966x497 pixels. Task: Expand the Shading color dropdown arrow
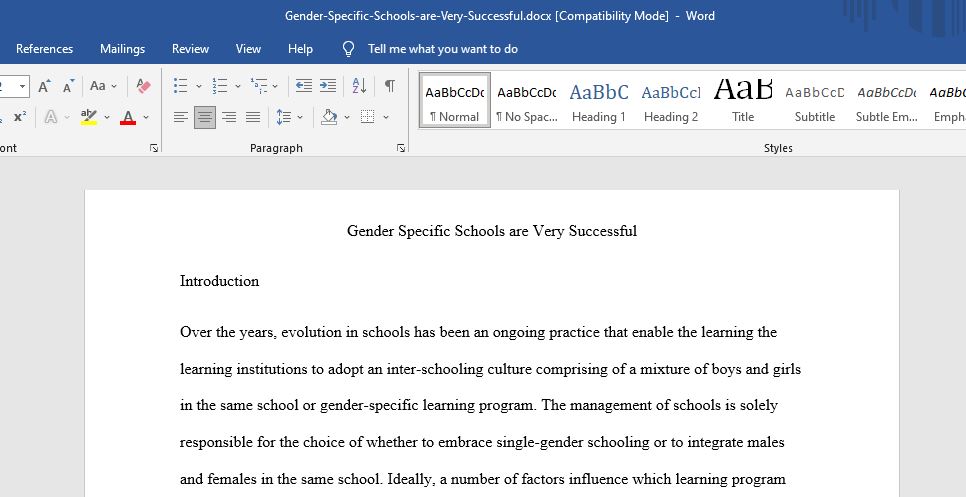click(347, 117)
